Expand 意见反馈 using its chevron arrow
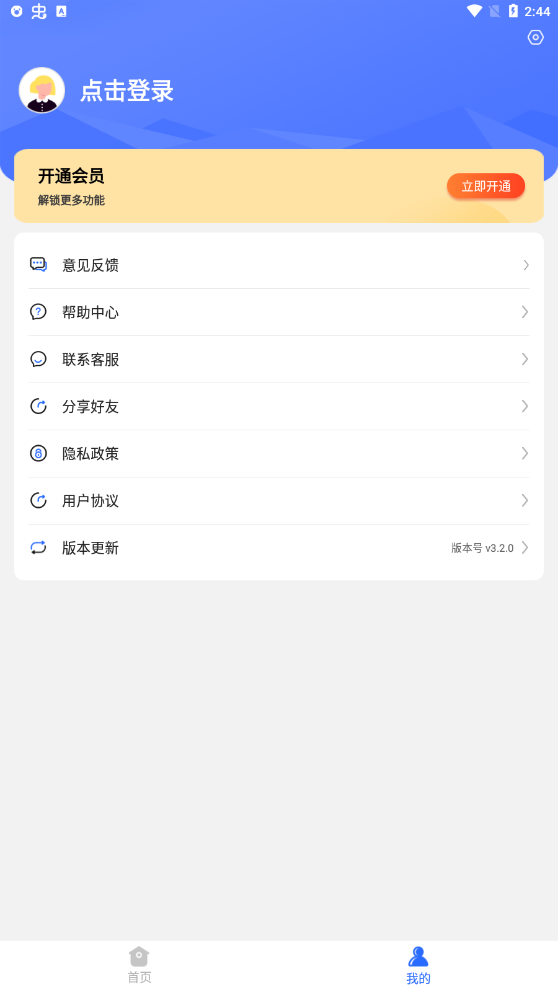This screenshot has height=992, width=558. point(525,265)
